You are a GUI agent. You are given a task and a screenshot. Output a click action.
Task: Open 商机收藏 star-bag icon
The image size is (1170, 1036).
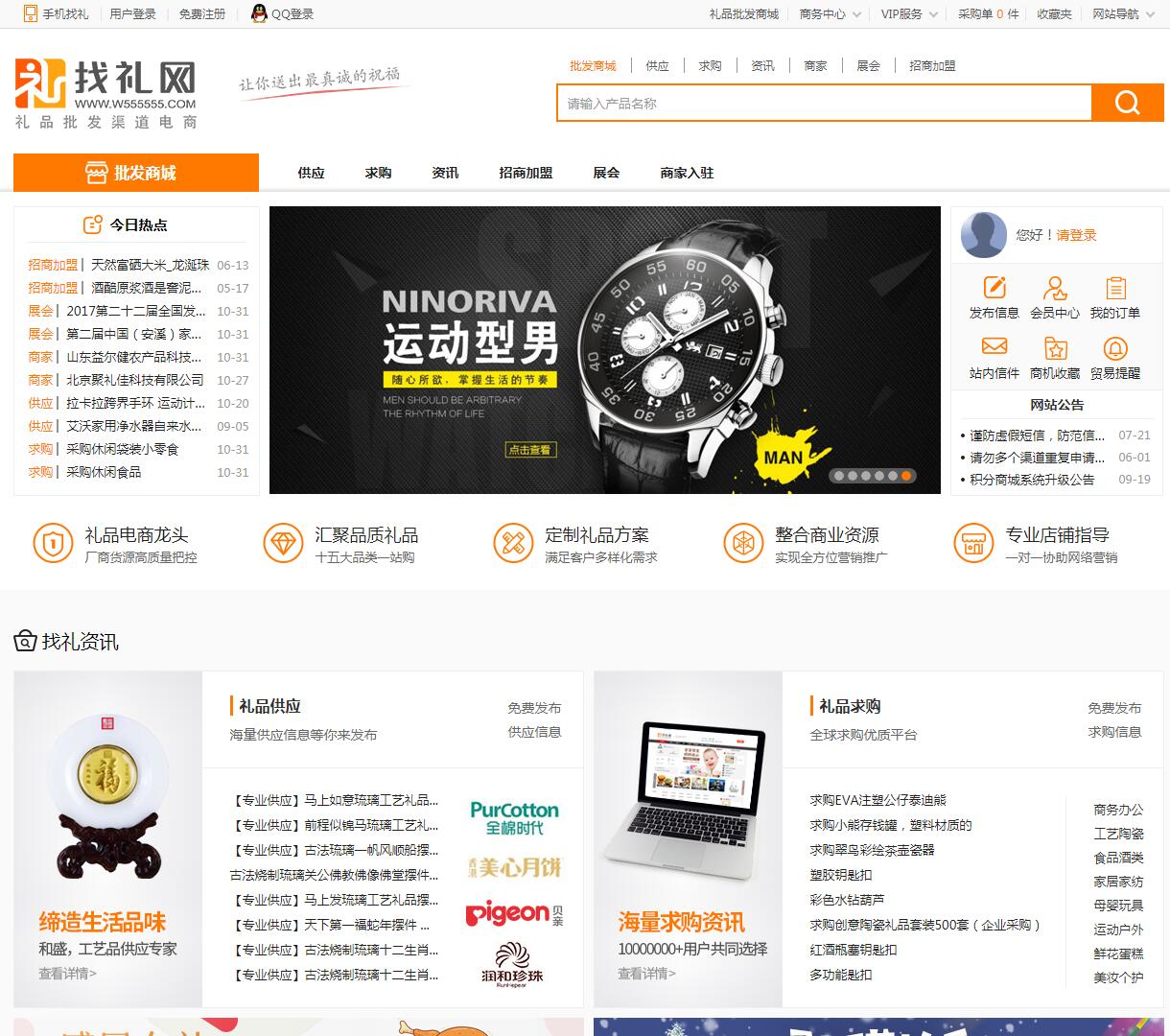tap(1055, 347)
